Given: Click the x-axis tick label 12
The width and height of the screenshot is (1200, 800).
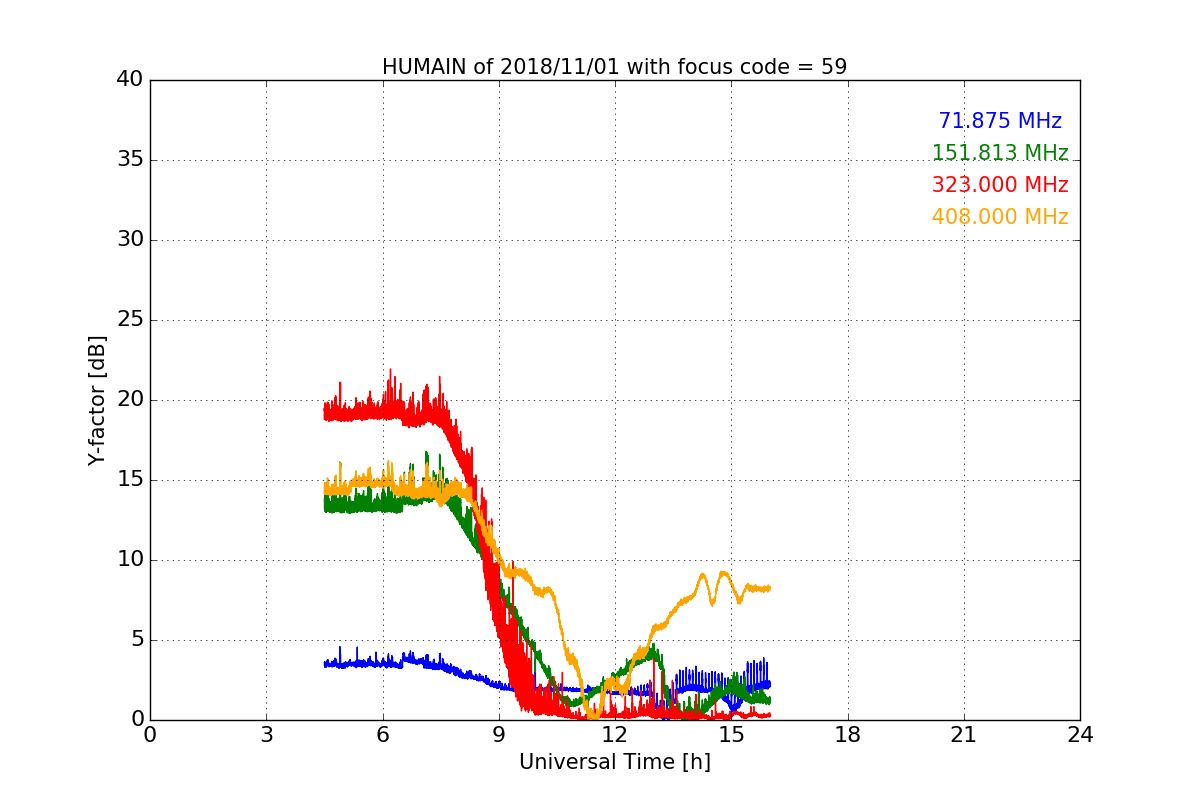Looking at the screenshot, I should point(615,735).
